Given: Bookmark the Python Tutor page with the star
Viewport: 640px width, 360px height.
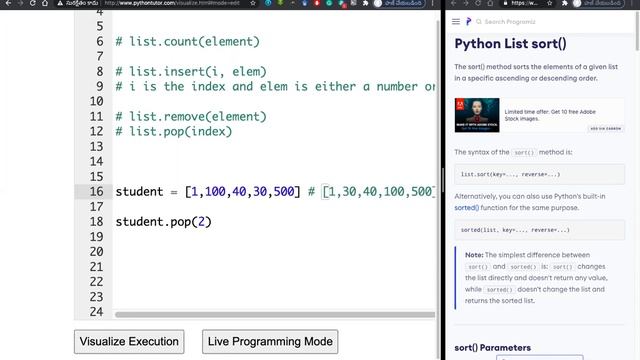Looking at the screenshot, I should coord(253,3).
